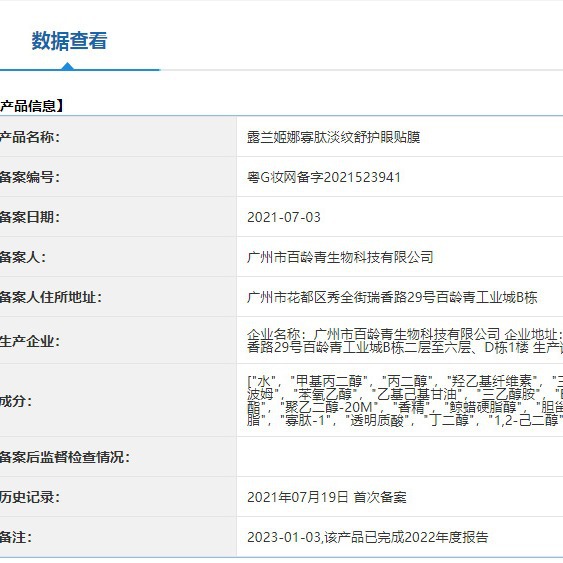Select the ingredients list starting with 水
This screenshot has width=563, height=563.
tap(405, 400)
